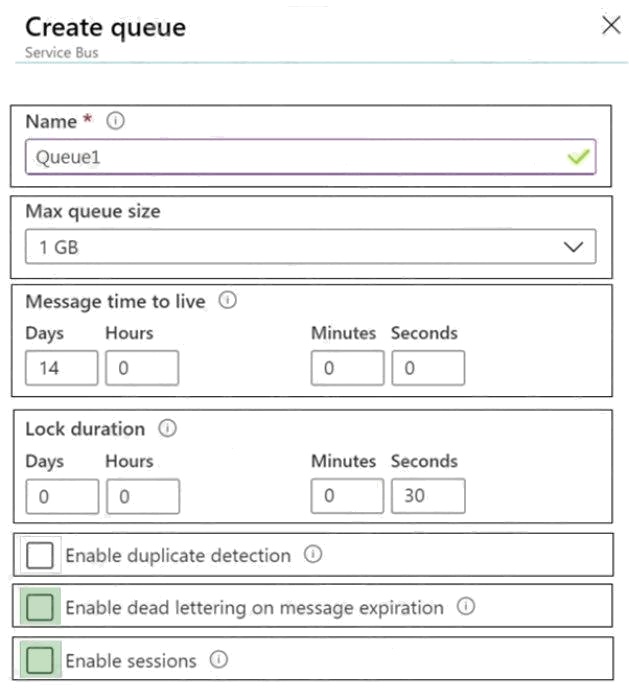
Task: Click the Message time to live Minutes field
Action: coord(347,368)
